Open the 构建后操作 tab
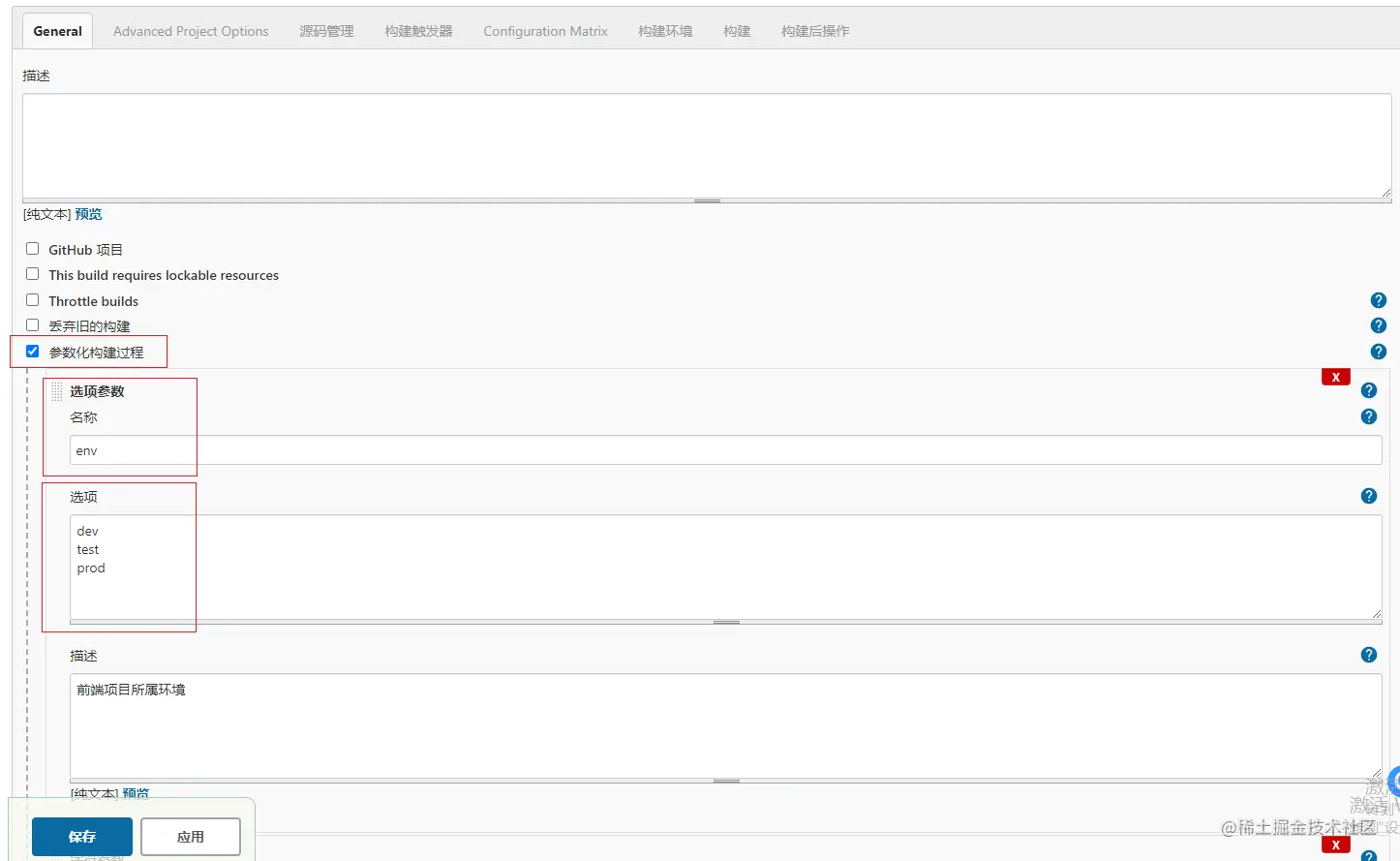The height and width of the screenshot is (861, 1400). [x=815, y=31]
